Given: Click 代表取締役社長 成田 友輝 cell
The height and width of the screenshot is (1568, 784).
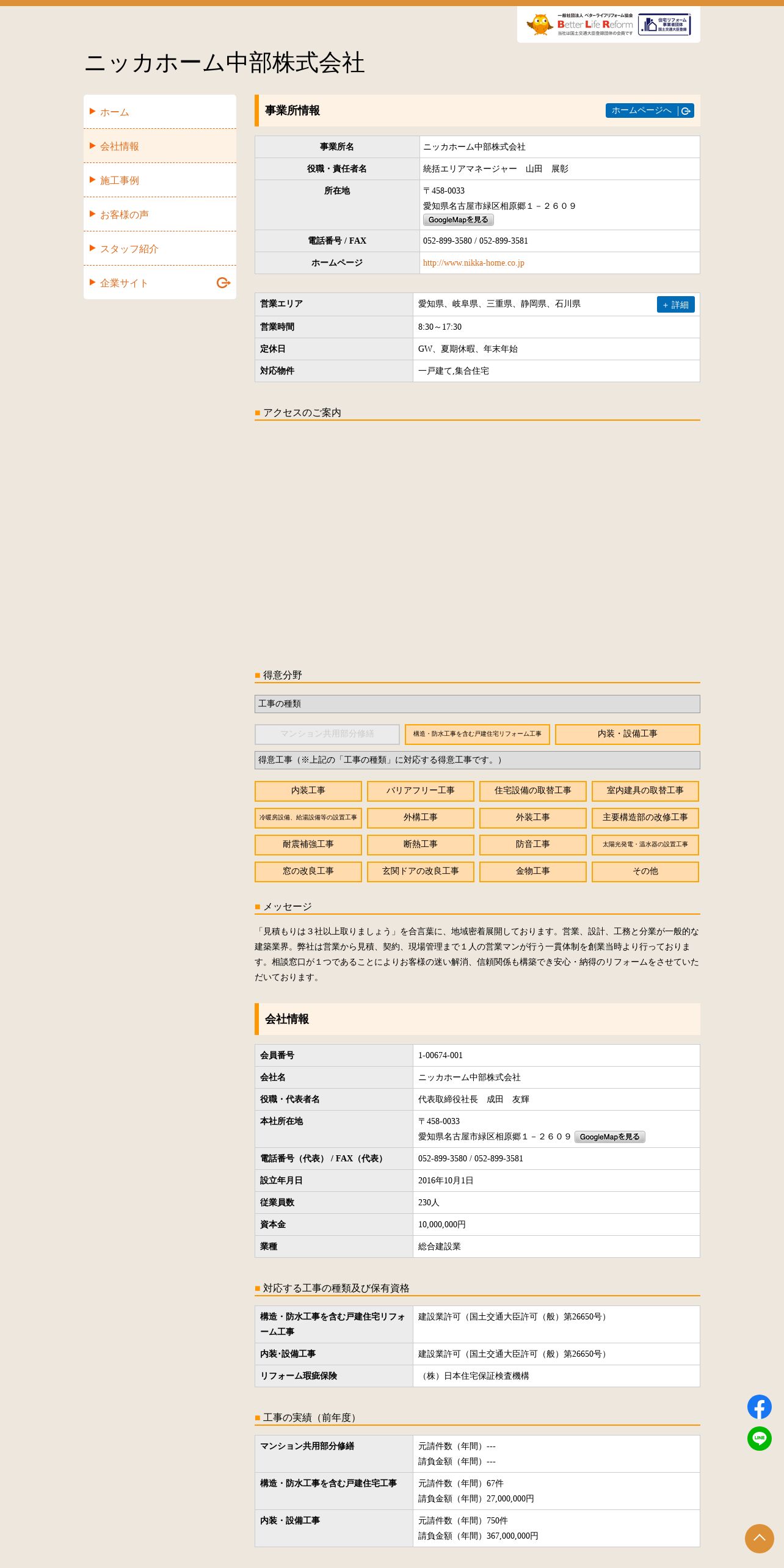Looking at the screenshot, I should tap(556, 1100).
